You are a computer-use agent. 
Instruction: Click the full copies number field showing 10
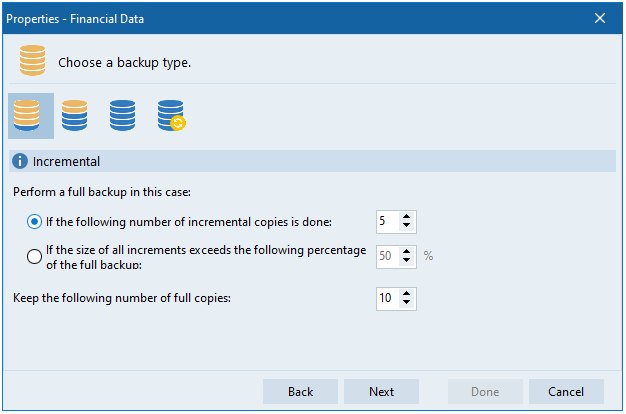point(387,298)
